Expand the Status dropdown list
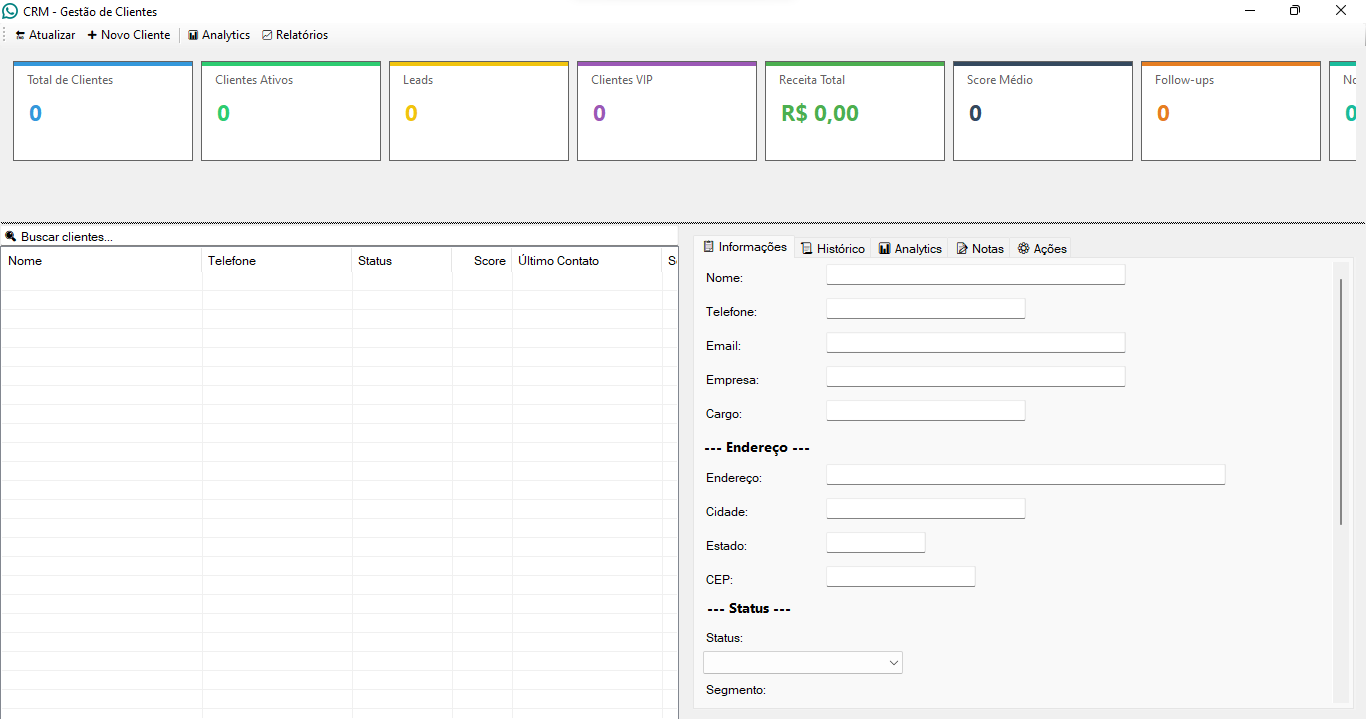This screenshot has width=1366, height=719. tap(893, 663)
